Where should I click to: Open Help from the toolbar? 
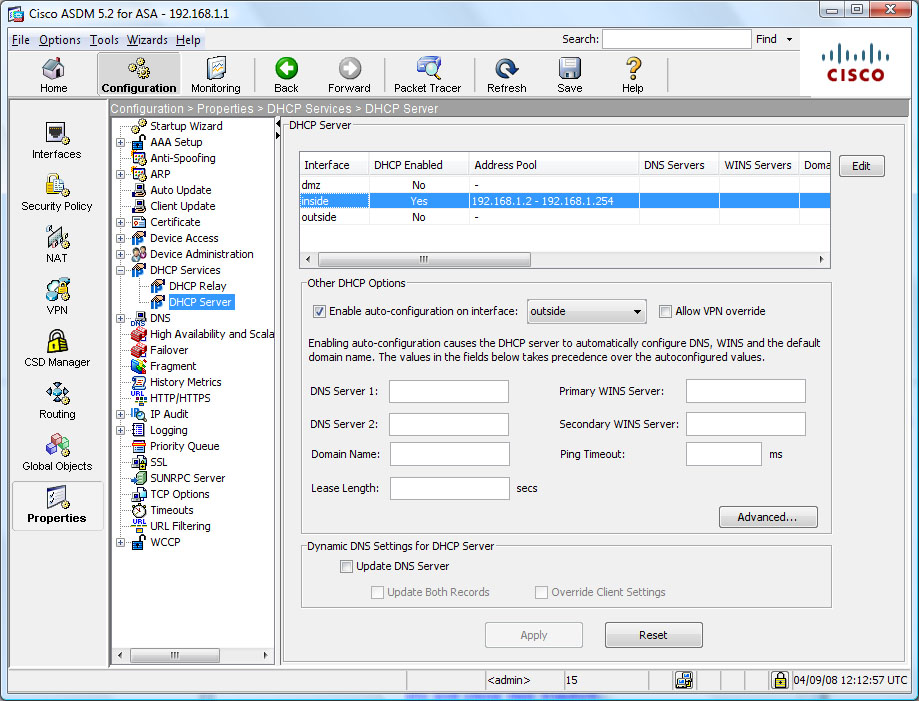click(632, 74)
